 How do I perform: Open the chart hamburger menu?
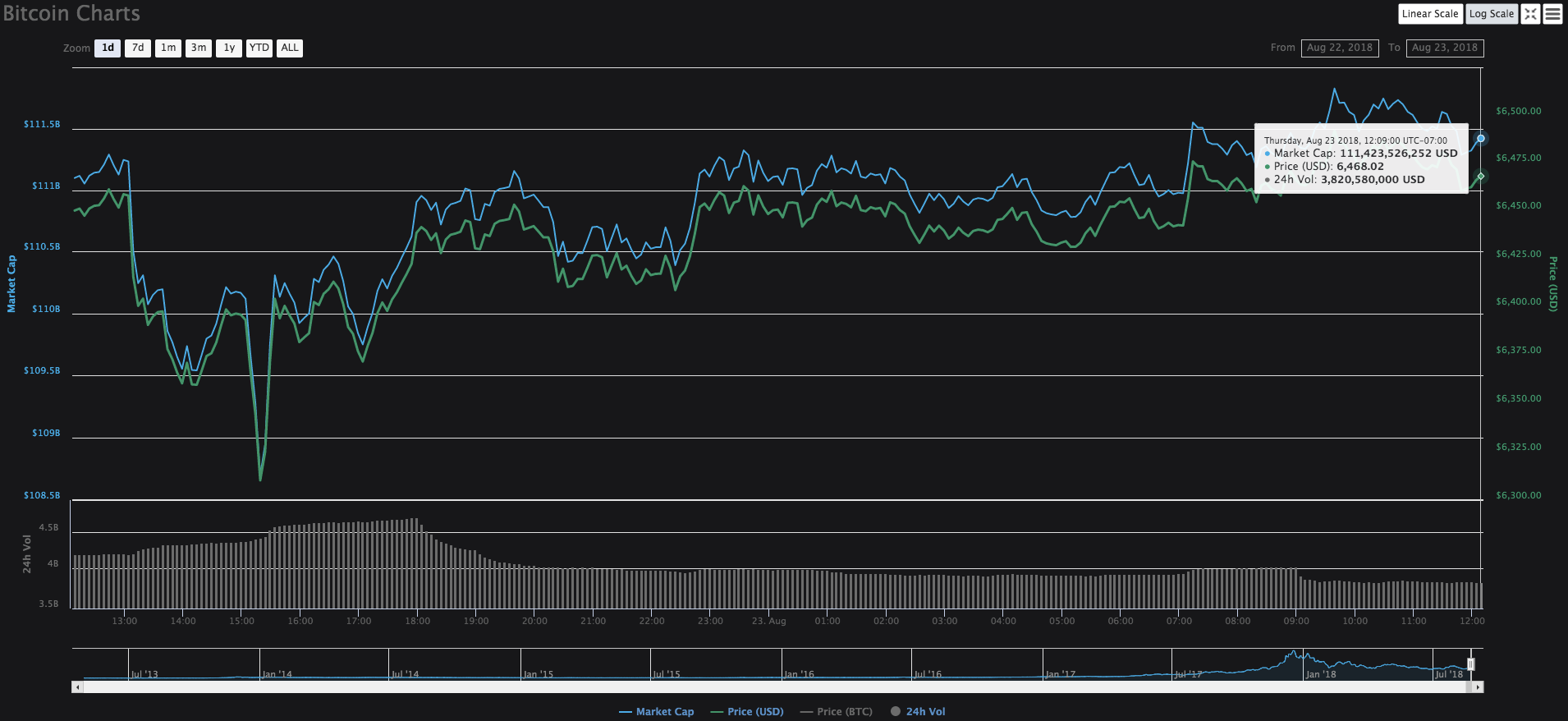1552,14
